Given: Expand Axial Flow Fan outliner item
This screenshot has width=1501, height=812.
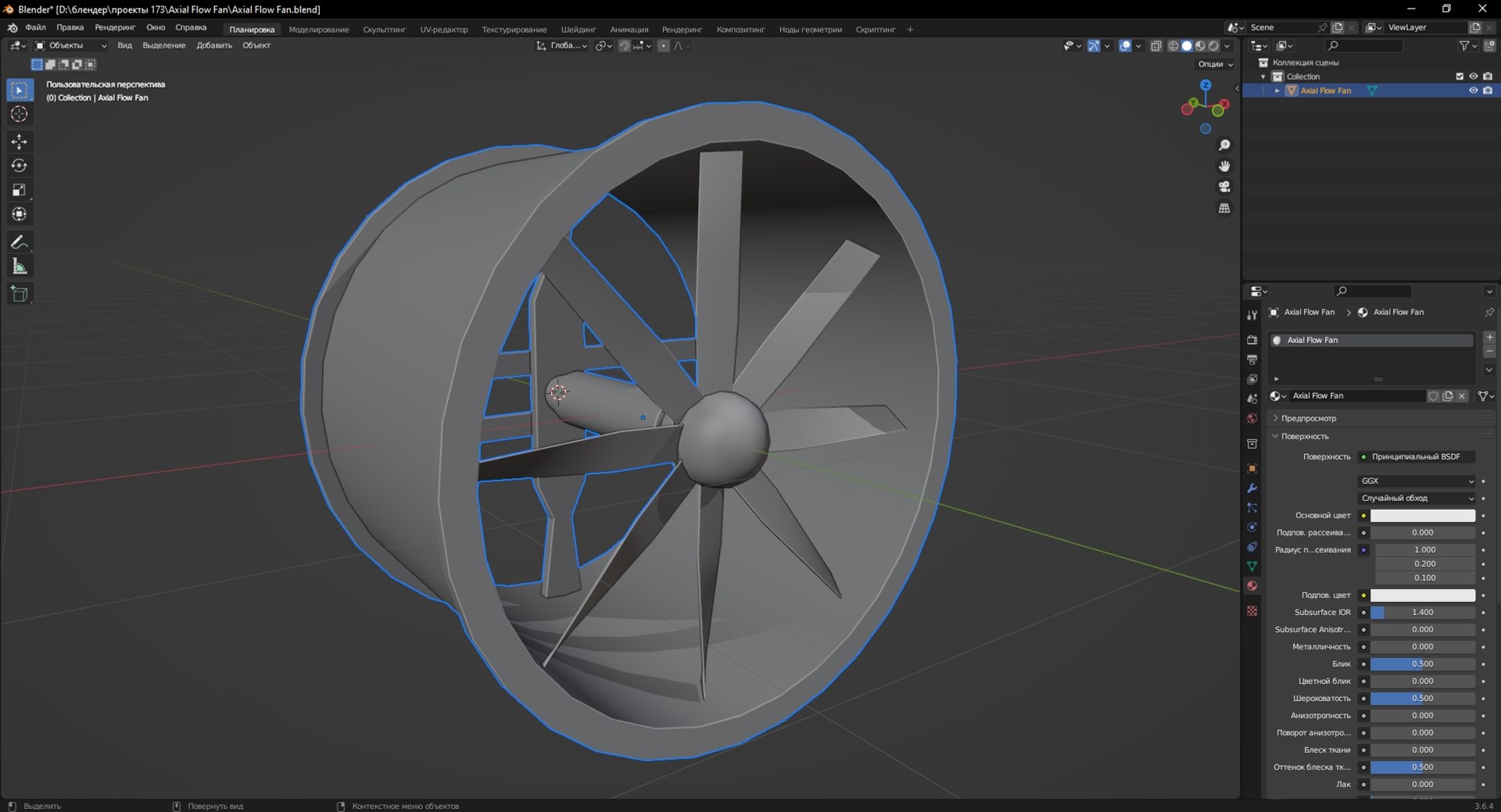Looking at the screenshot, I should coord(1277,91).
